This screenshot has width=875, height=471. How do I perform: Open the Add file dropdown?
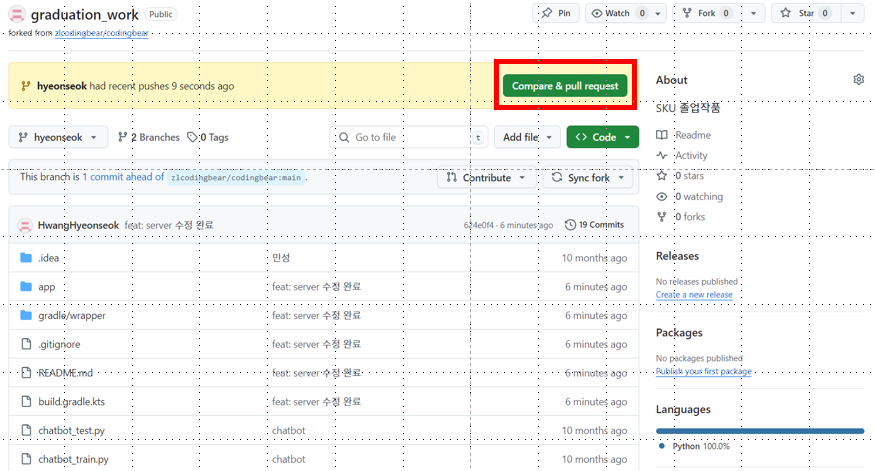(527, 137)
